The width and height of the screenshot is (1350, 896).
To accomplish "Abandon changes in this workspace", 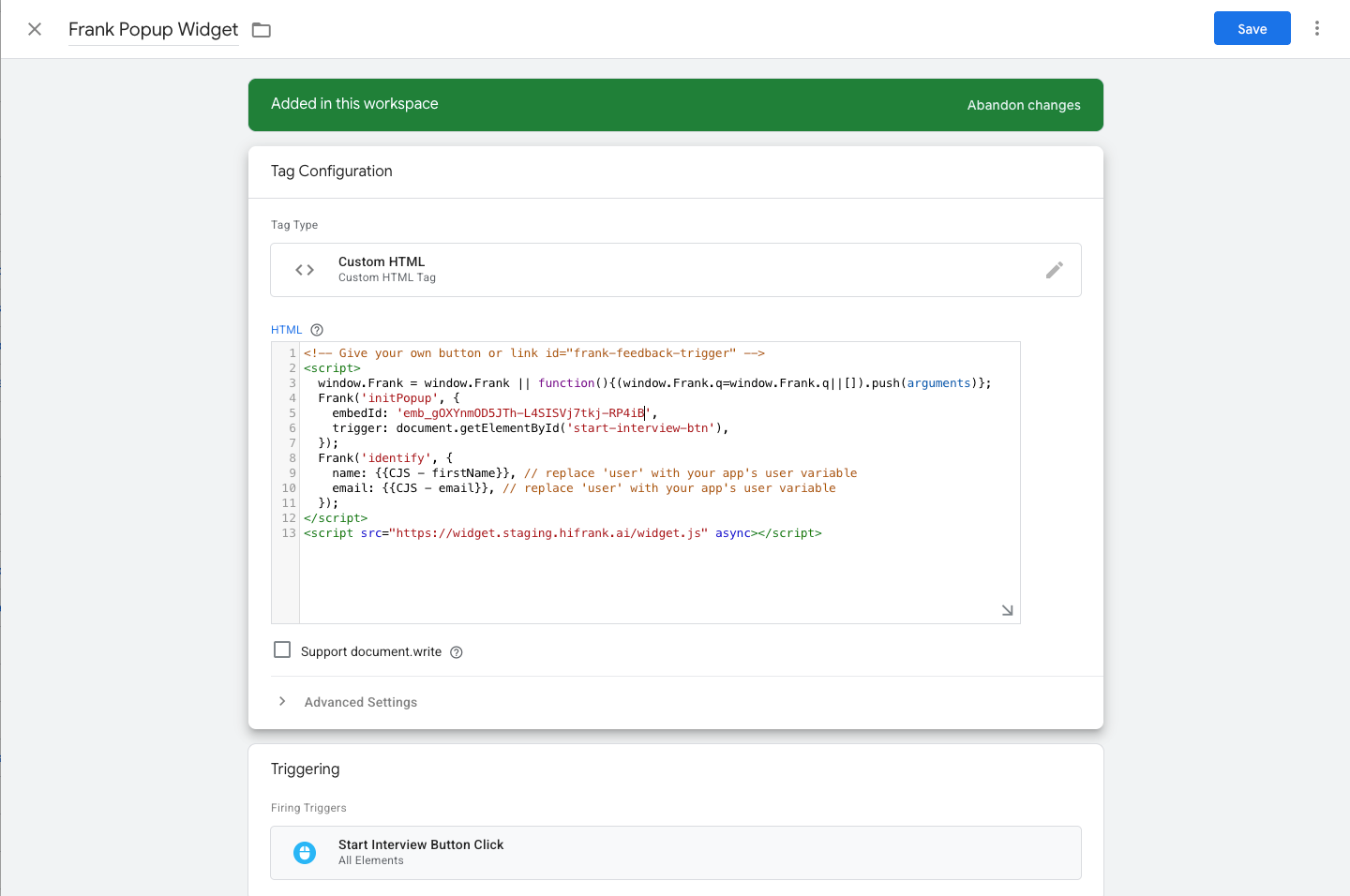I will 1024,105.
